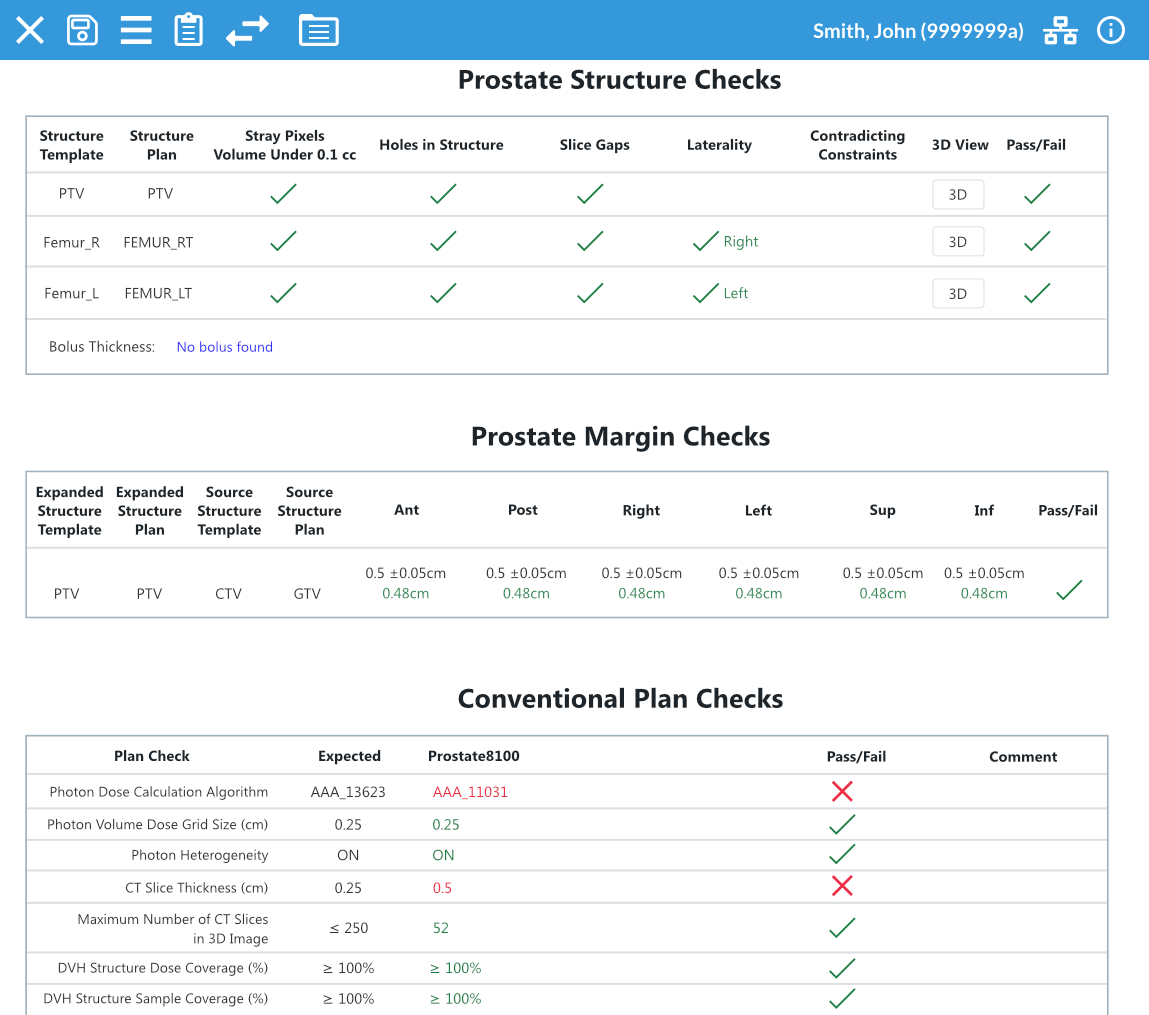Click the Pass/Fail checkmark in Prostate Margin Checks
The height and width of the screenshot is (1015, 1149).
coord(1068,590)
